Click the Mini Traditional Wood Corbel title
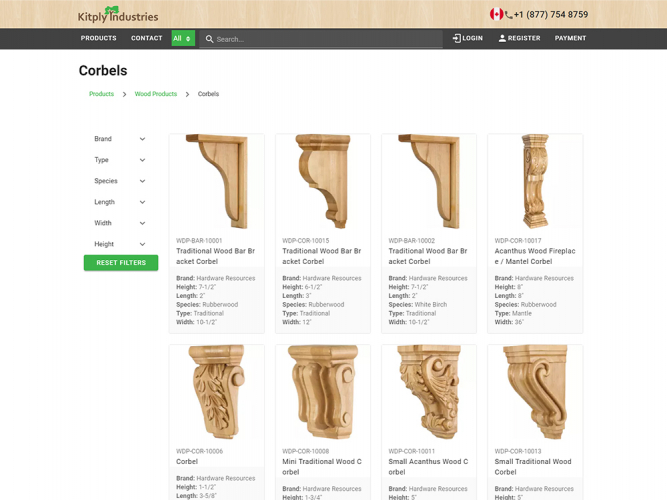 click(322, 467)
